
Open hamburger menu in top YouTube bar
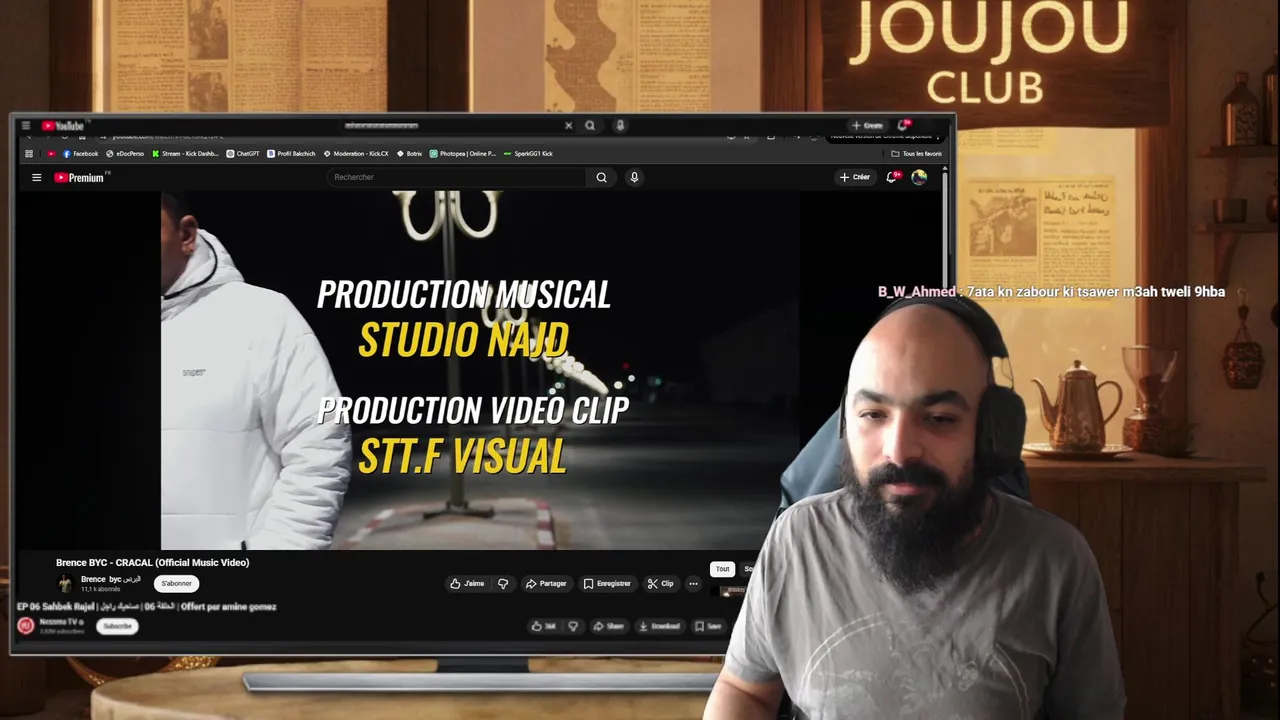coord(26,126)
